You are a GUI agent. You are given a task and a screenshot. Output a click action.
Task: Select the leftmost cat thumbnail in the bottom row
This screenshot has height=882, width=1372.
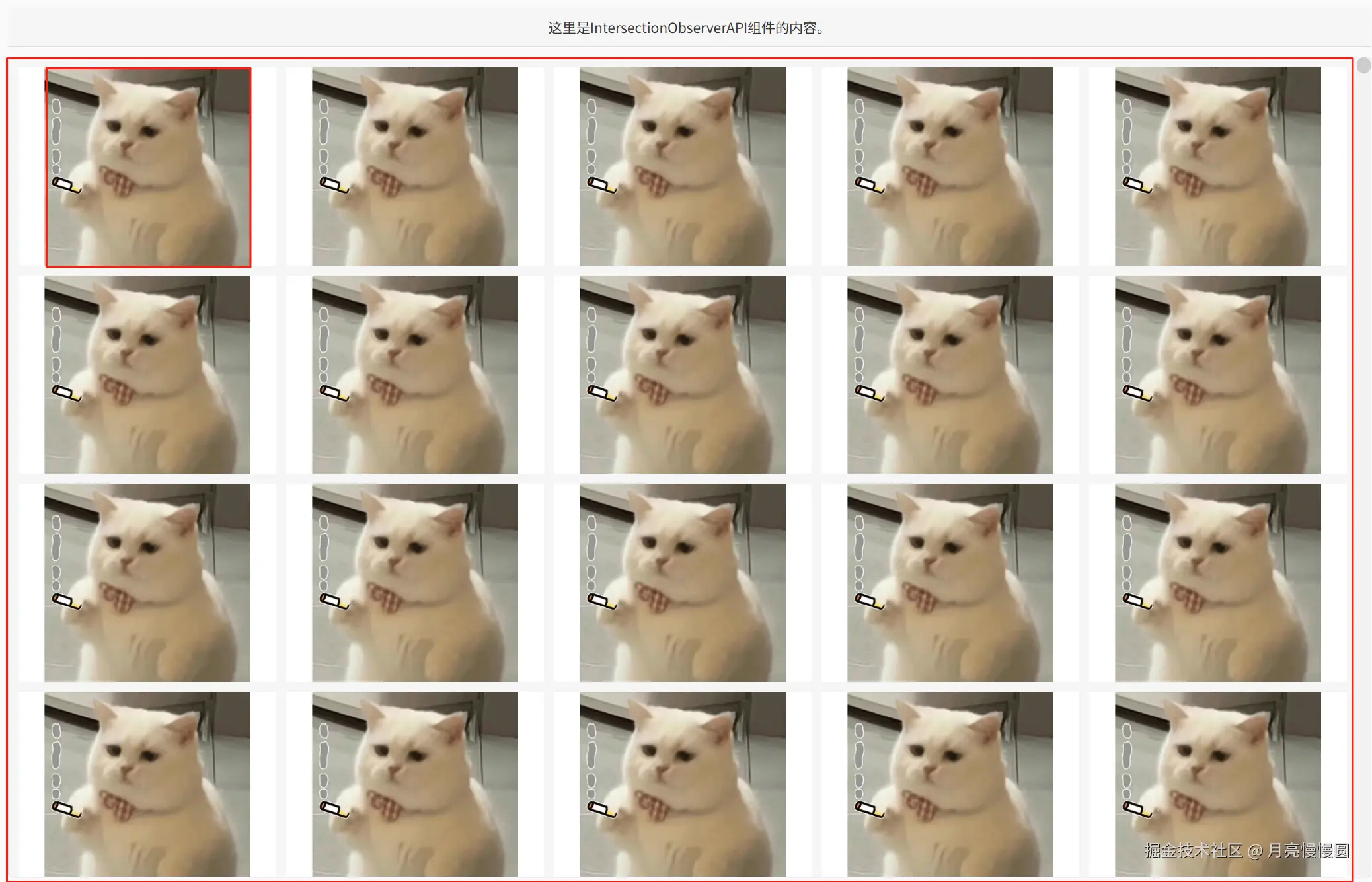[x=148, y=786]
